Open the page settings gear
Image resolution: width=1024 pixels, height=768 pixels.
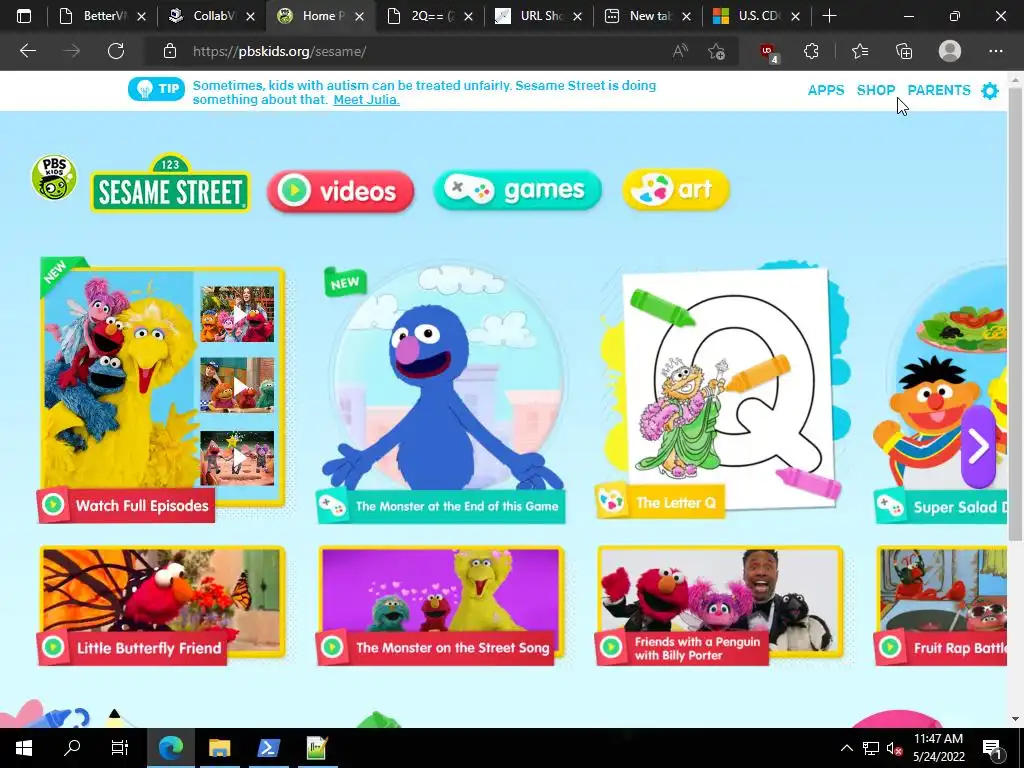pyautogui.click(x=990, y=91)
